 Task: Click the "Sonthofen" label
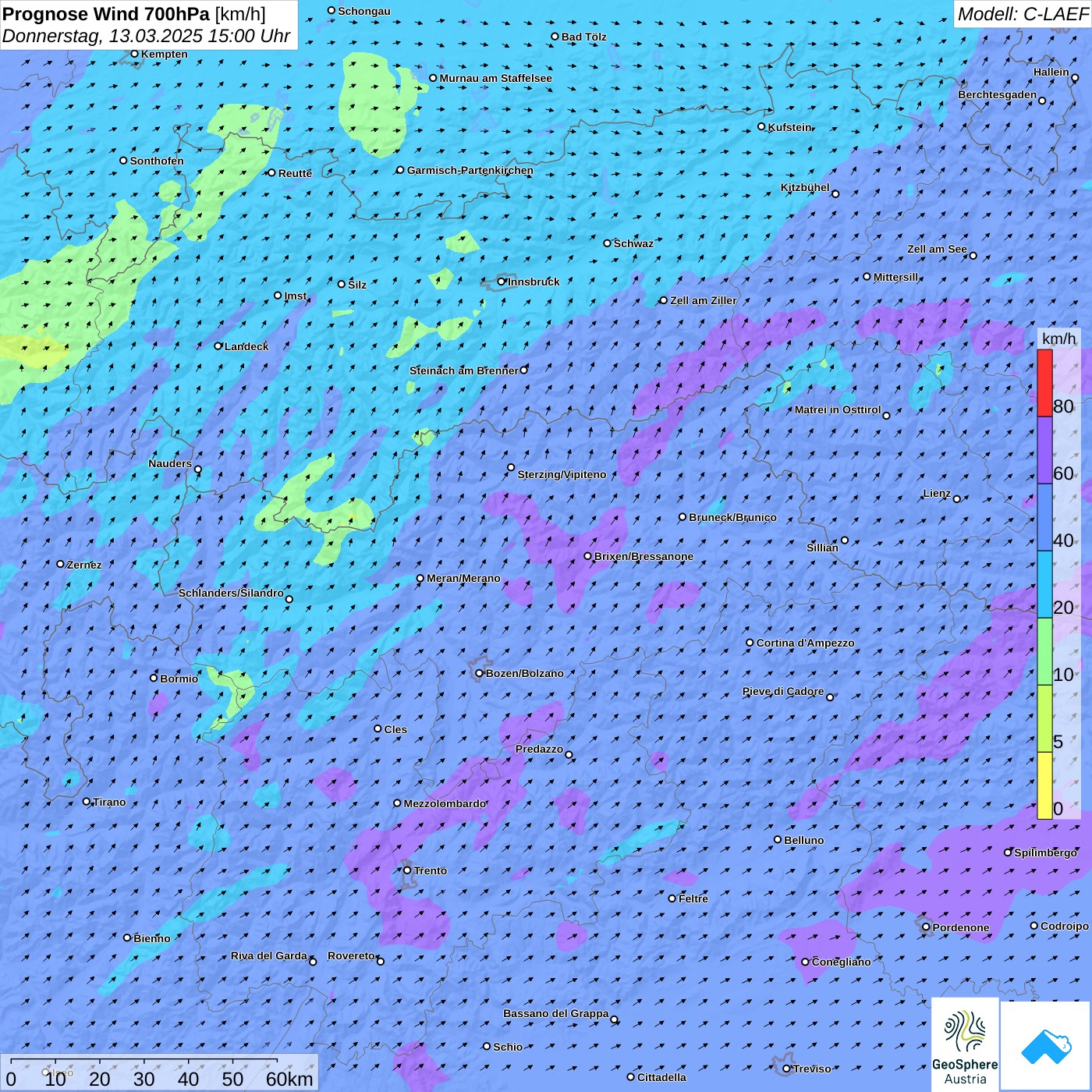point(157,161)
